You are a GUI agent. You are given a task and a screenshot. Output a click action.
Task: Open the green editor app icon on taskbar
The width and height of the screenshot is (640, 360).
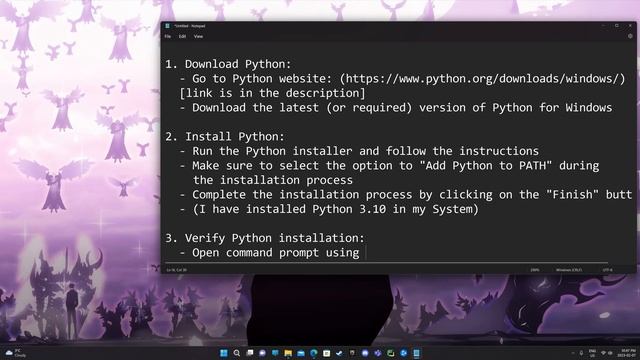(391, 353)
